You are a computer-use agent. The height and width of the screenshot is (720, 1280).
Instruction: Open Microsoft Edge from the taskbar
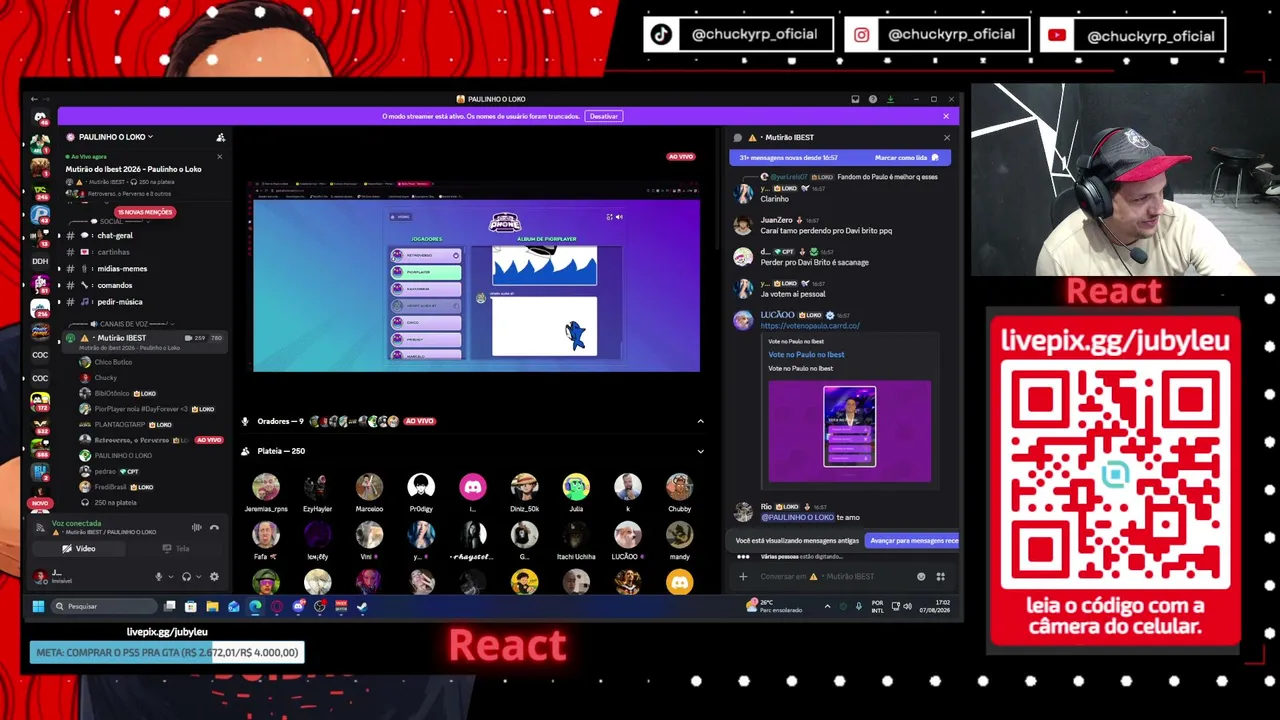[255, 606]
